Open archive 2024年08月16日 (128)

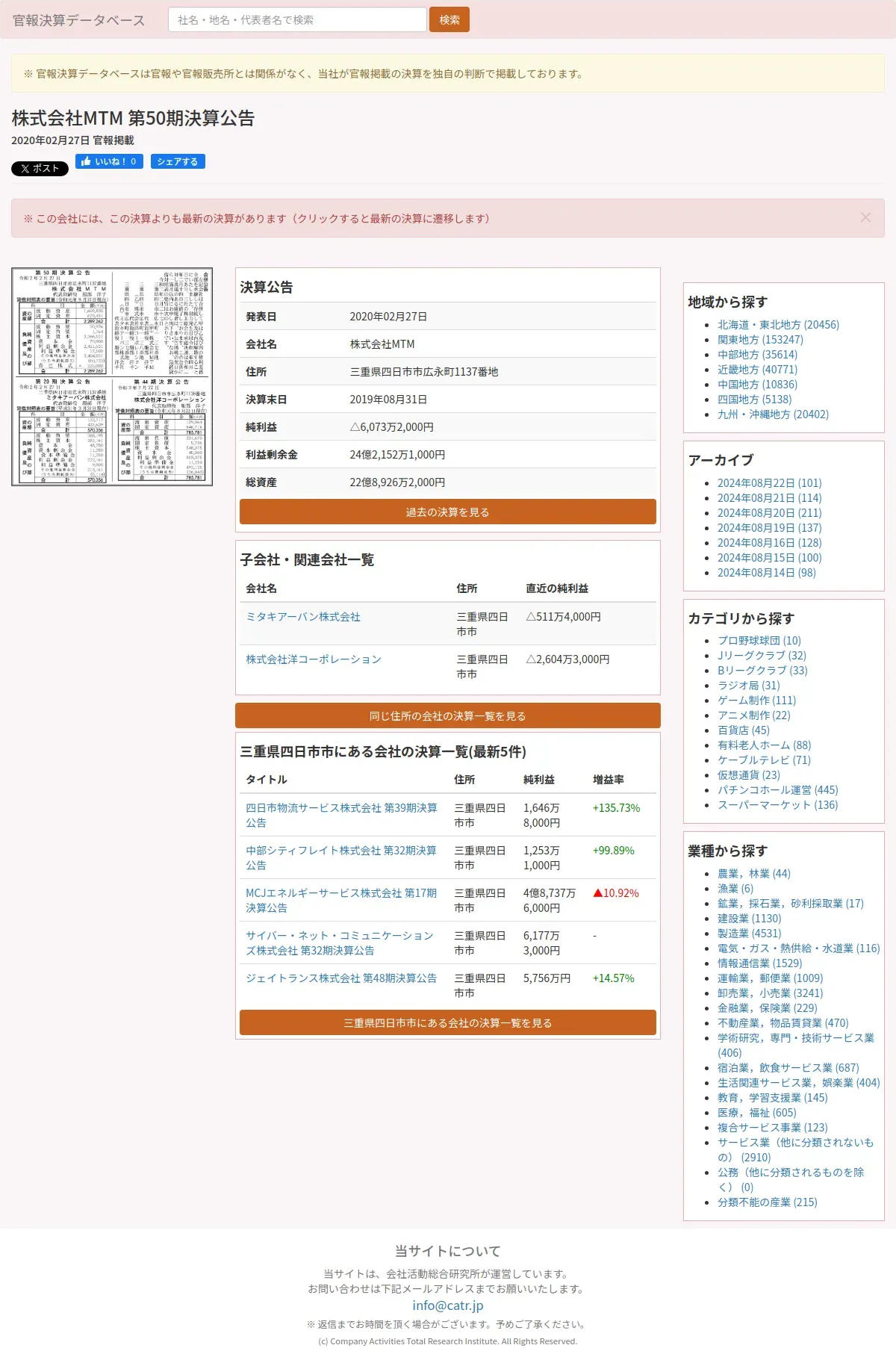769,543
